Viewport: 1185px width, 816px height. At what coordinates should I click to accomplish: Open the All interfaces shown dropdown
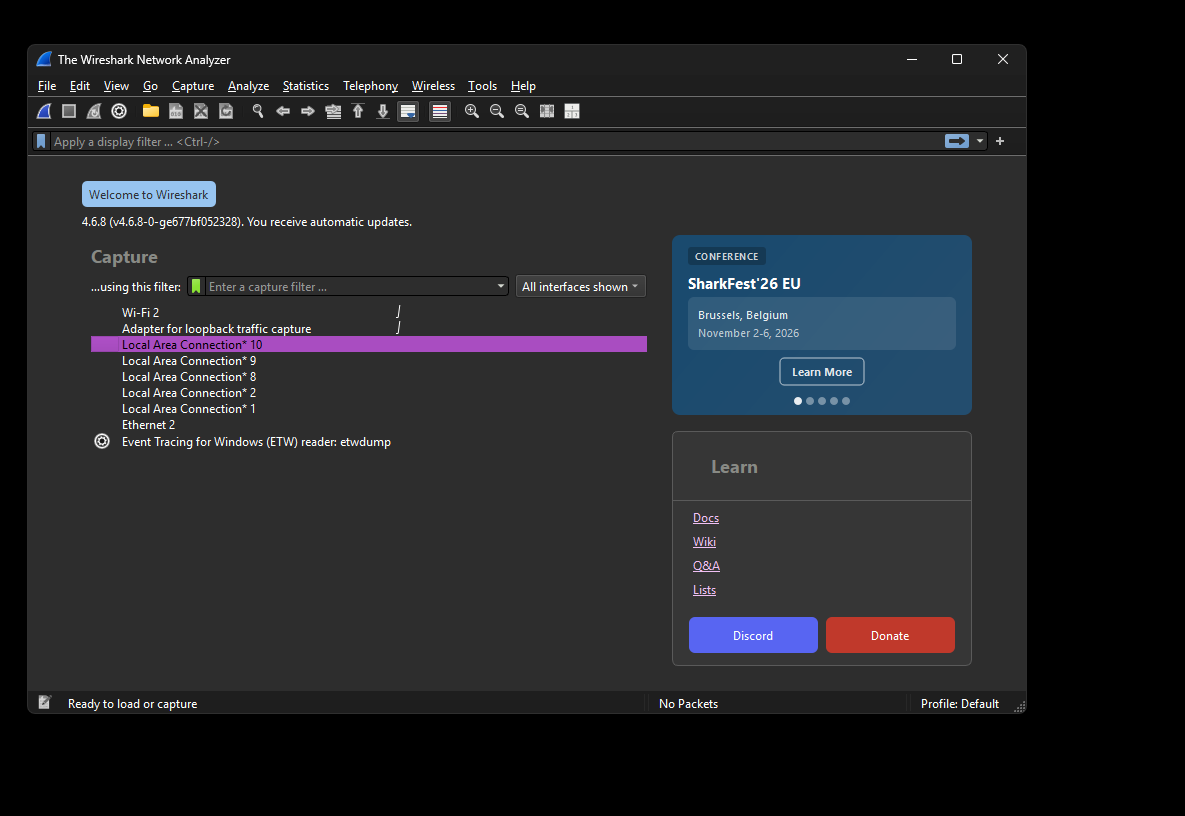pyautogui.click(x=580, y=286)
